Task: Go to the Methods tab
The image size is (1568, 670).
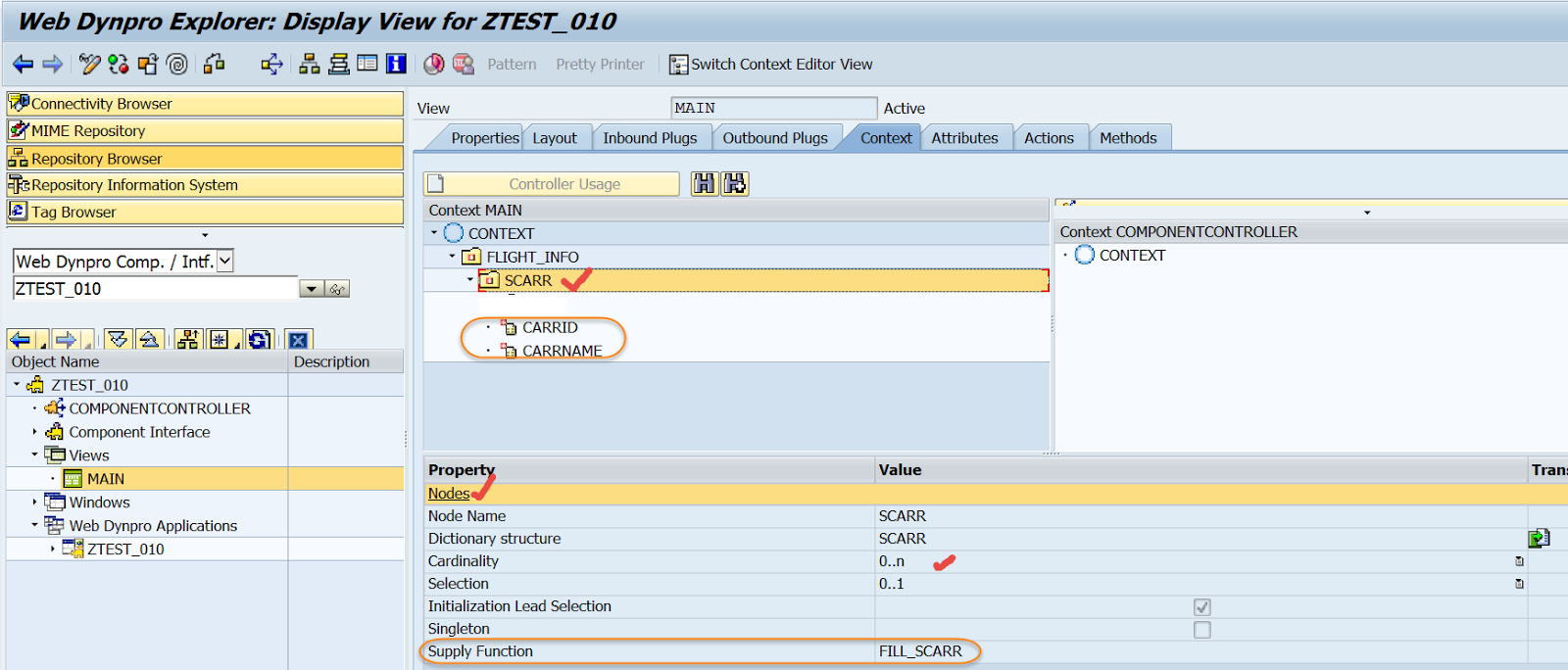Action: point(1128,138)
